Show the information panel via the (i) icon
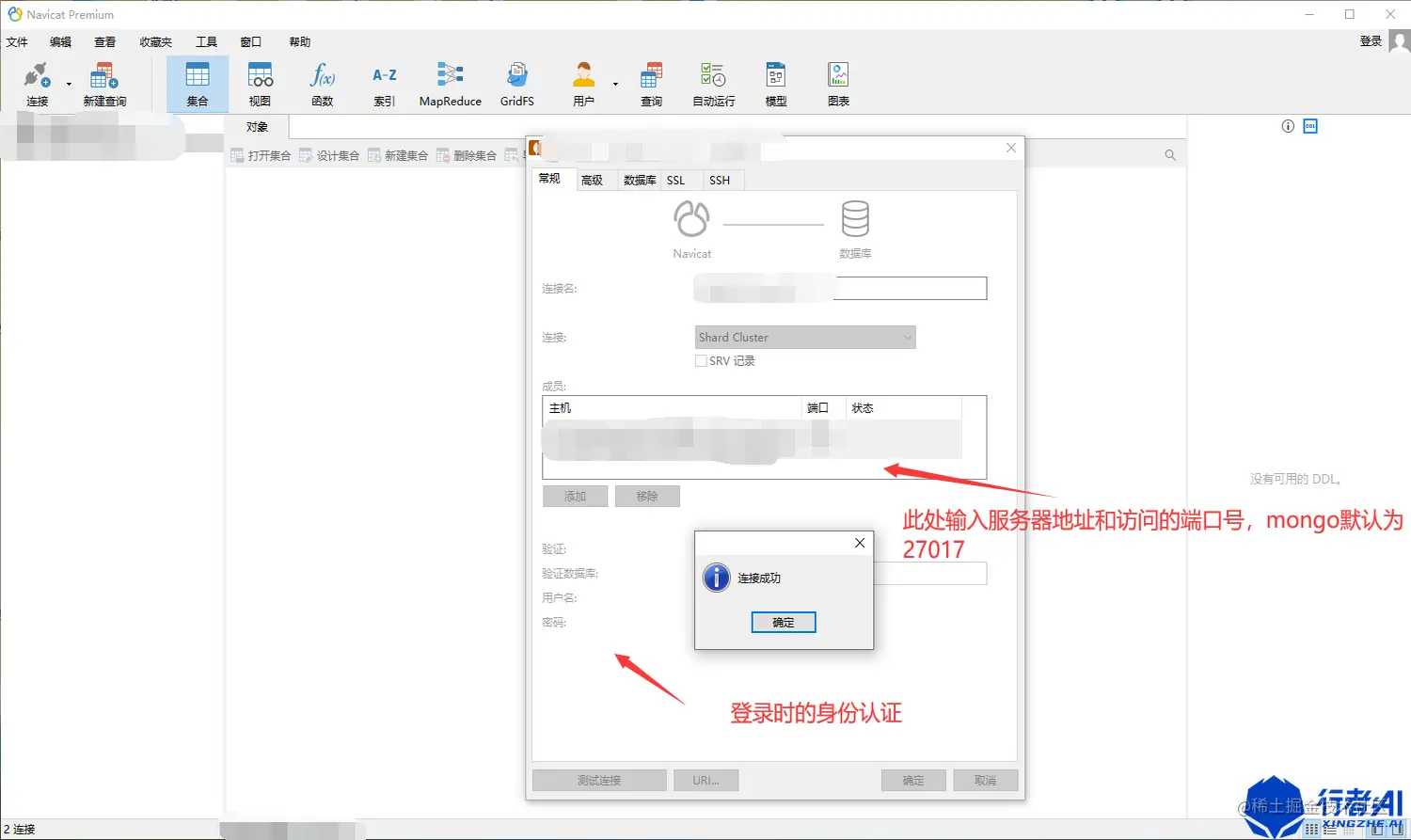1411x840 pixels. [1288, 126]
